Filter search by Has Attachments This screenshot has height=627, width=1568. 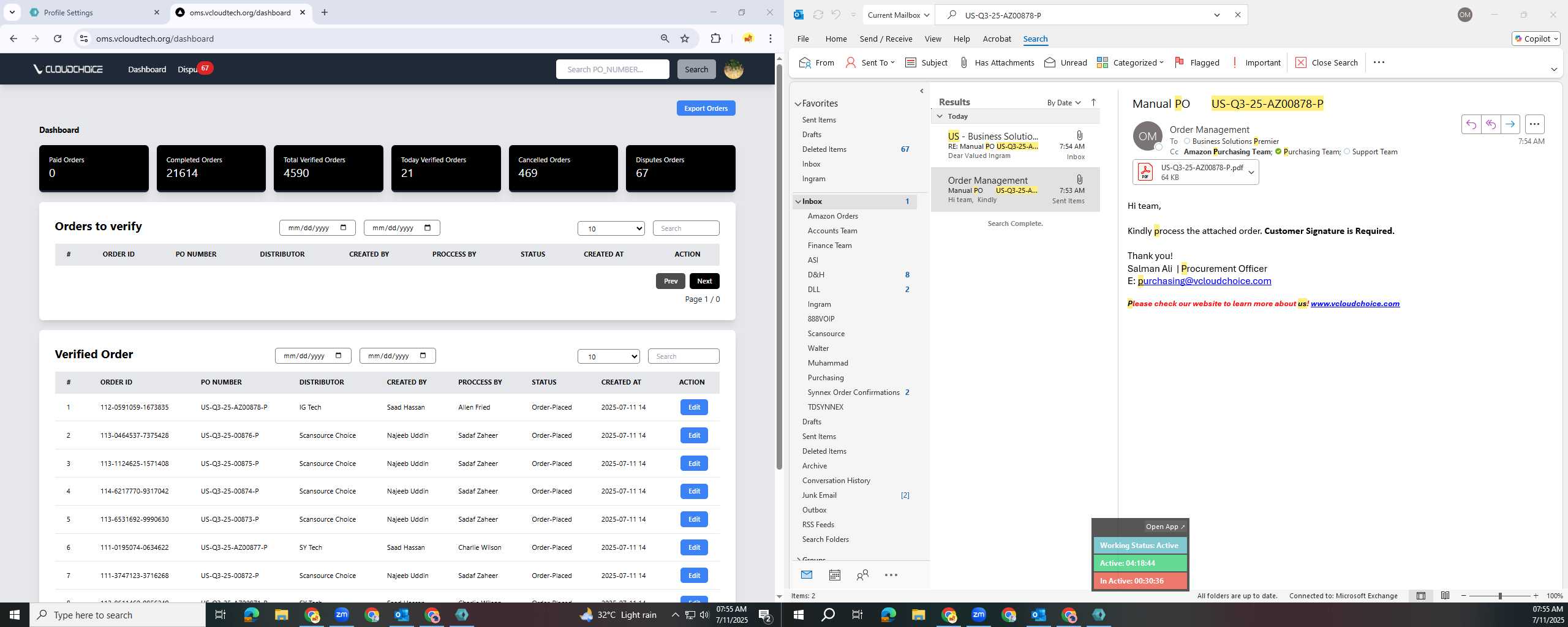click(x=997, y=62)
